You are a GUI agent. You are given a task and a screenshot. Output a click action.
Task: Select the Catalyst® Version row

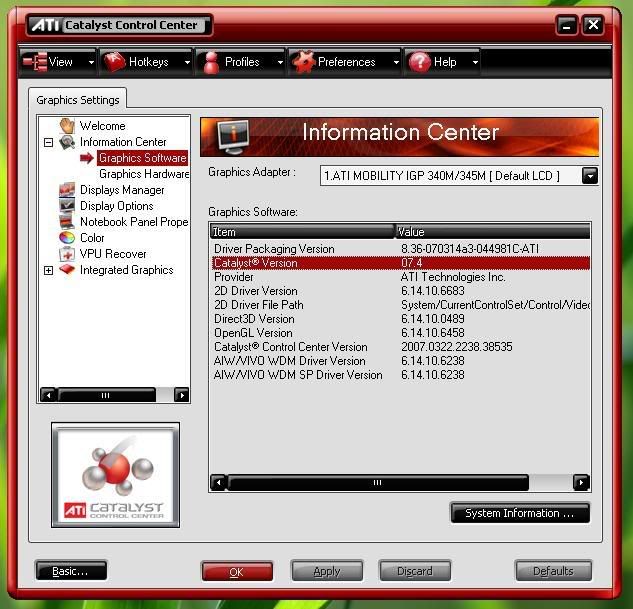click(x=401, y=263)
